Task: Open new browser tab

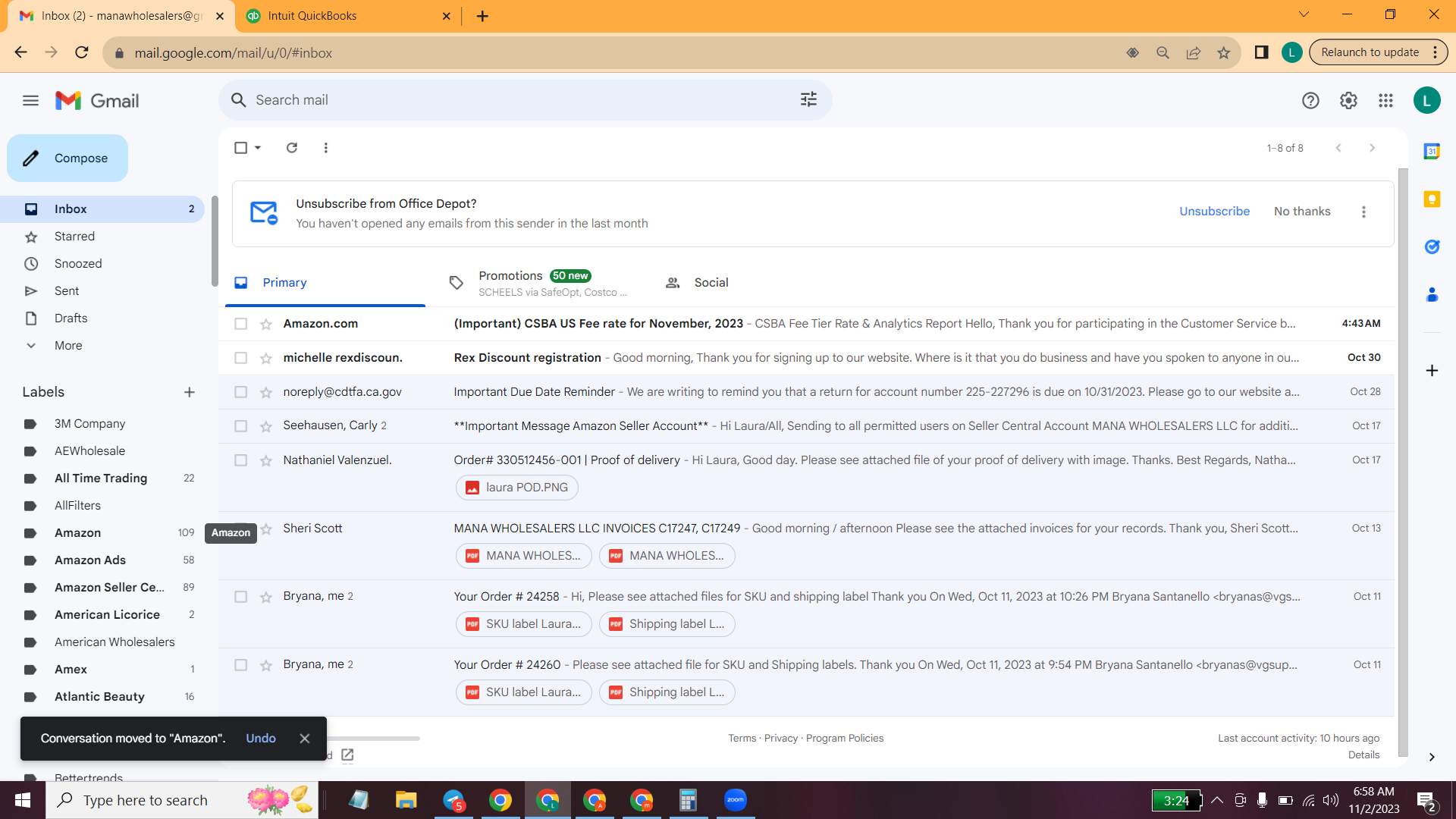Action: tap(482, 16)
